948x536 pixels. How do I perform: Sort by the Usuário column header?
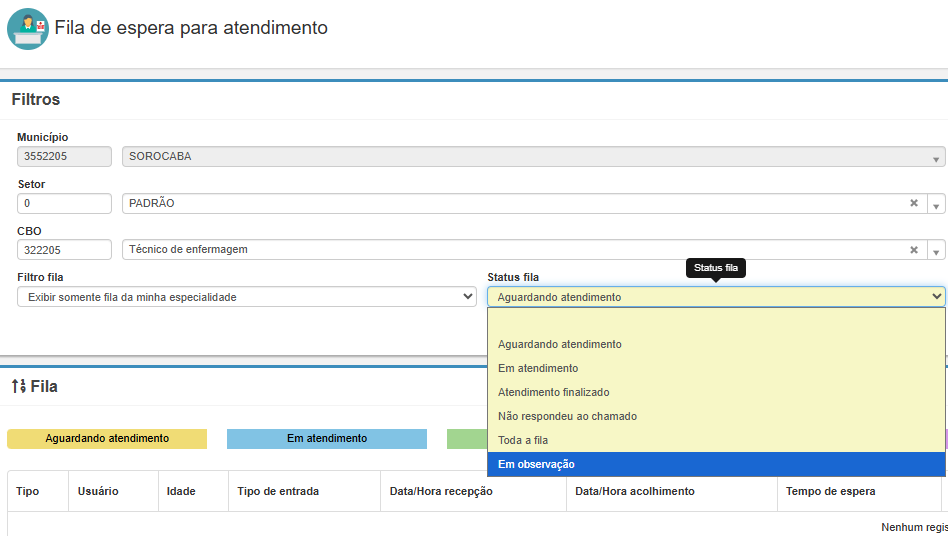coord(98,491)
